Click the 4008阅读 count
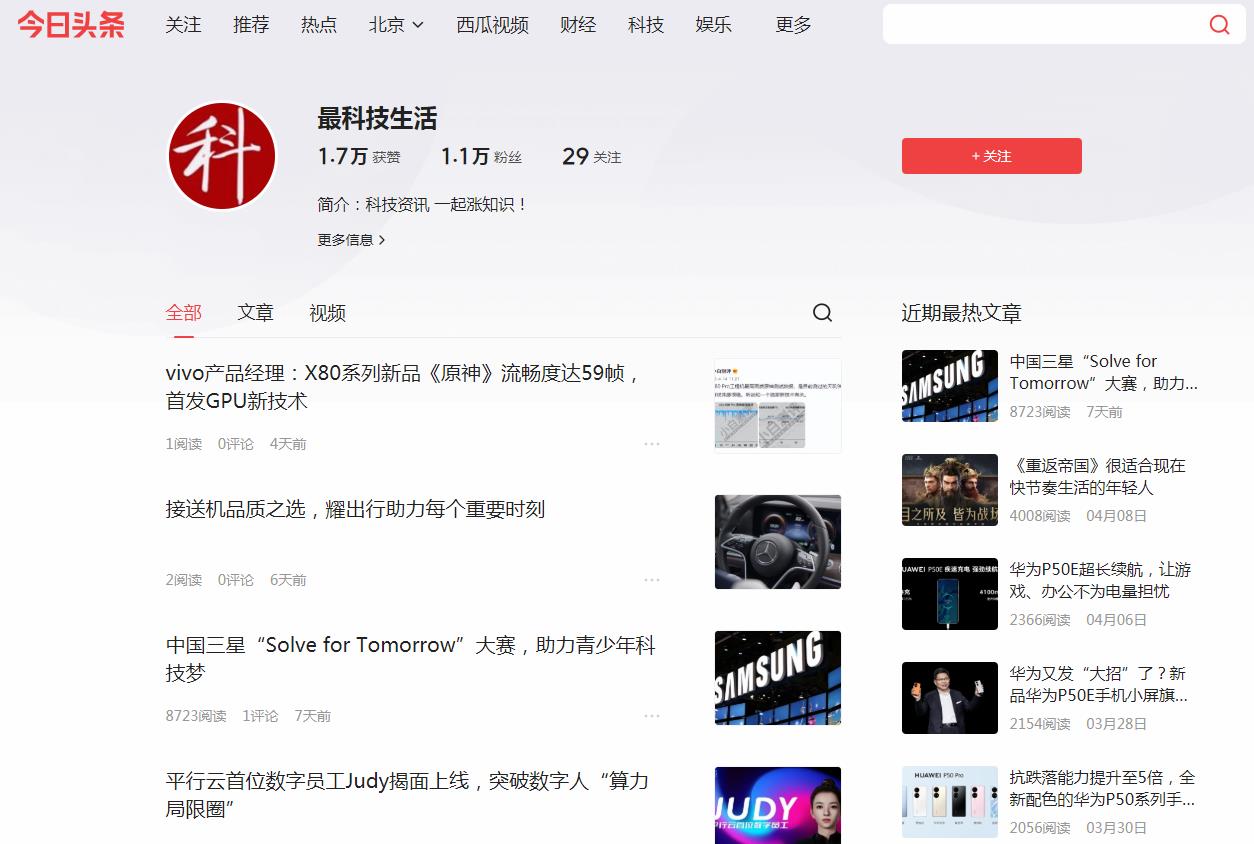 coord(1040,516)
